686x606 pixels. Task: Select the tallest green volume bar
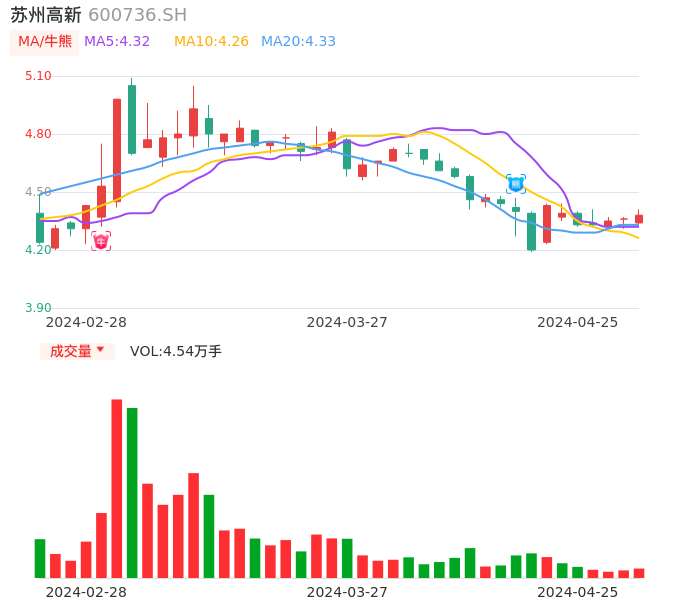(132, 492)
